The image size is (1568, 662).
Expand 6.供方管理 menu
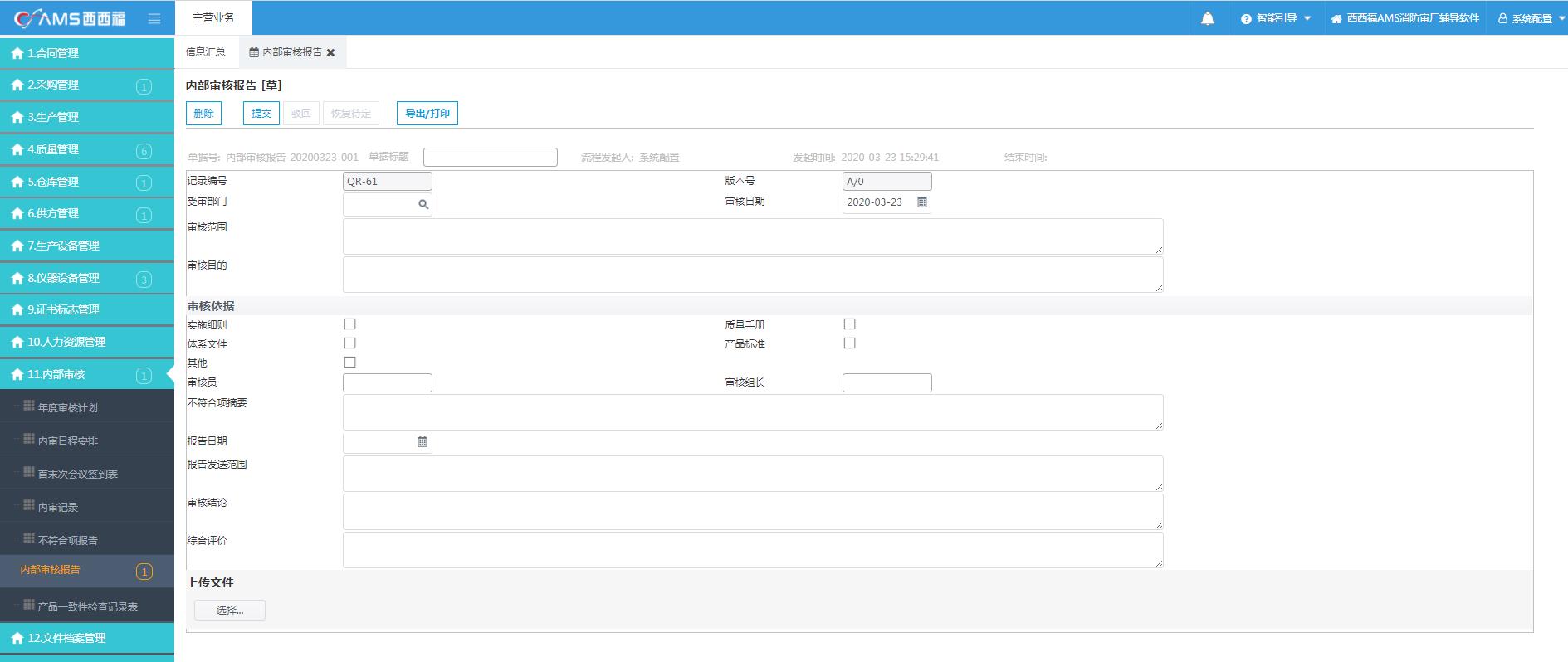tap(87, 213)
